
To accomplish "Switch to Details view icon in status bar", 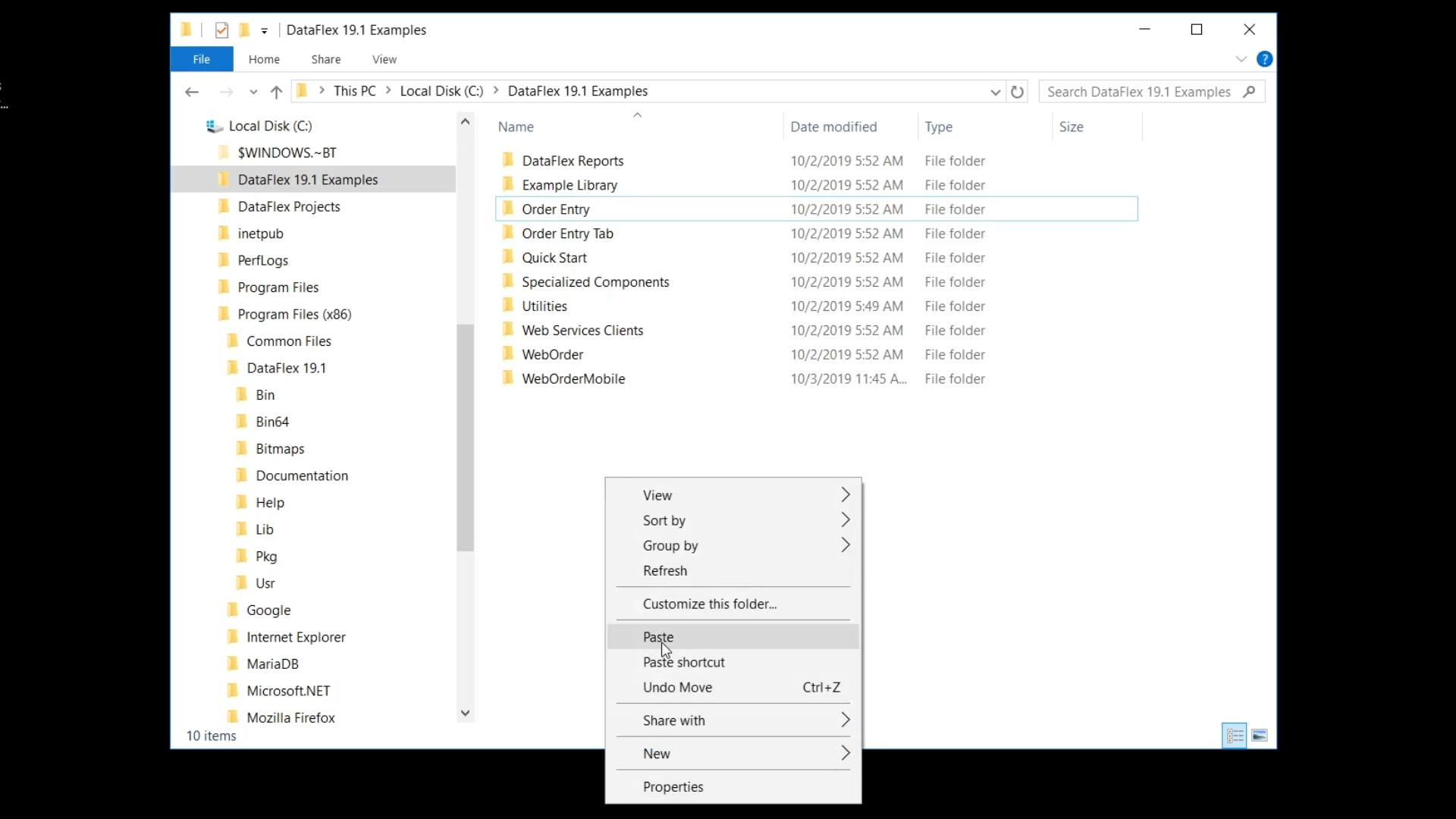I will click(x=1234, y=736).
